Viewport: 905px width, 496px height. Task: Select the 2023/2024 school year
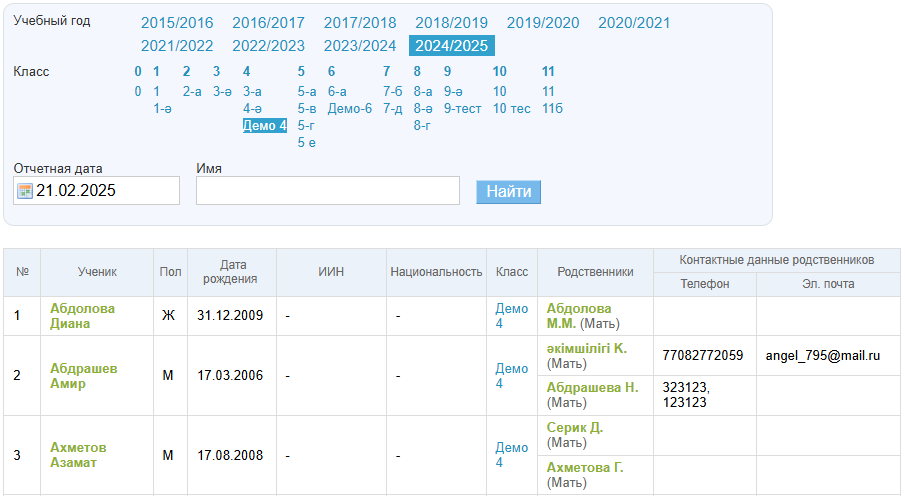point(360,45)
